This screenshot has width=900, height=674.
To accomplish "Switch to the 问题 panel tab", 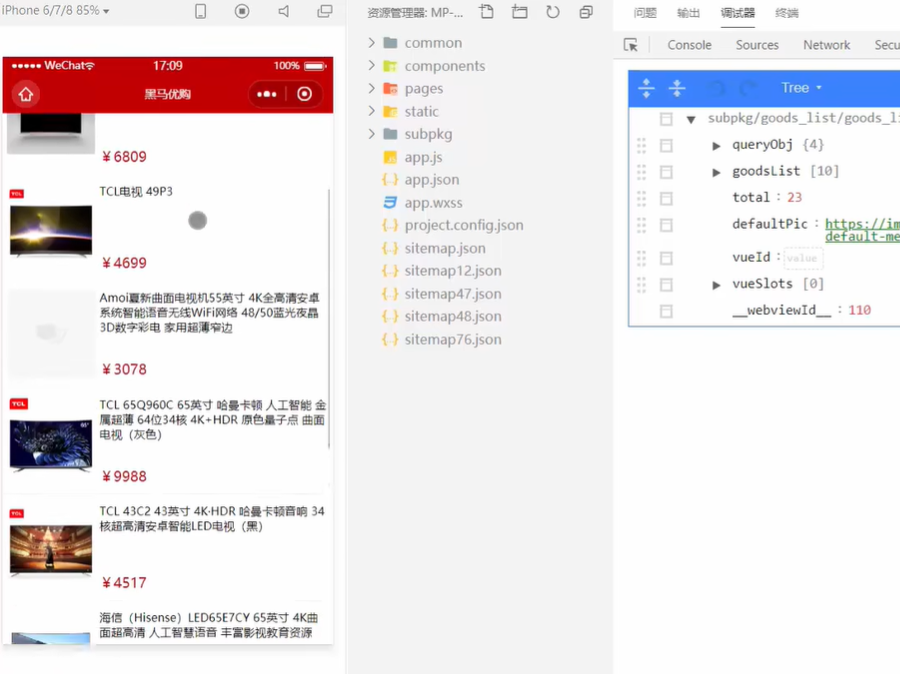I will [645, 13].
